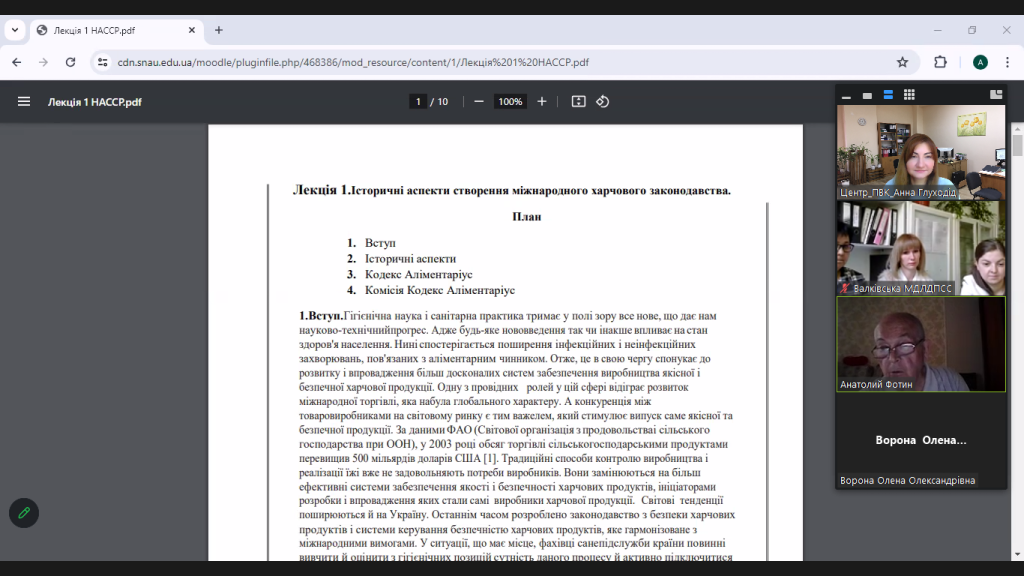Open the Chrome profile avatar A
Image resolution: width=1024 pixels, height=576 pixels.
pos(980,62)
